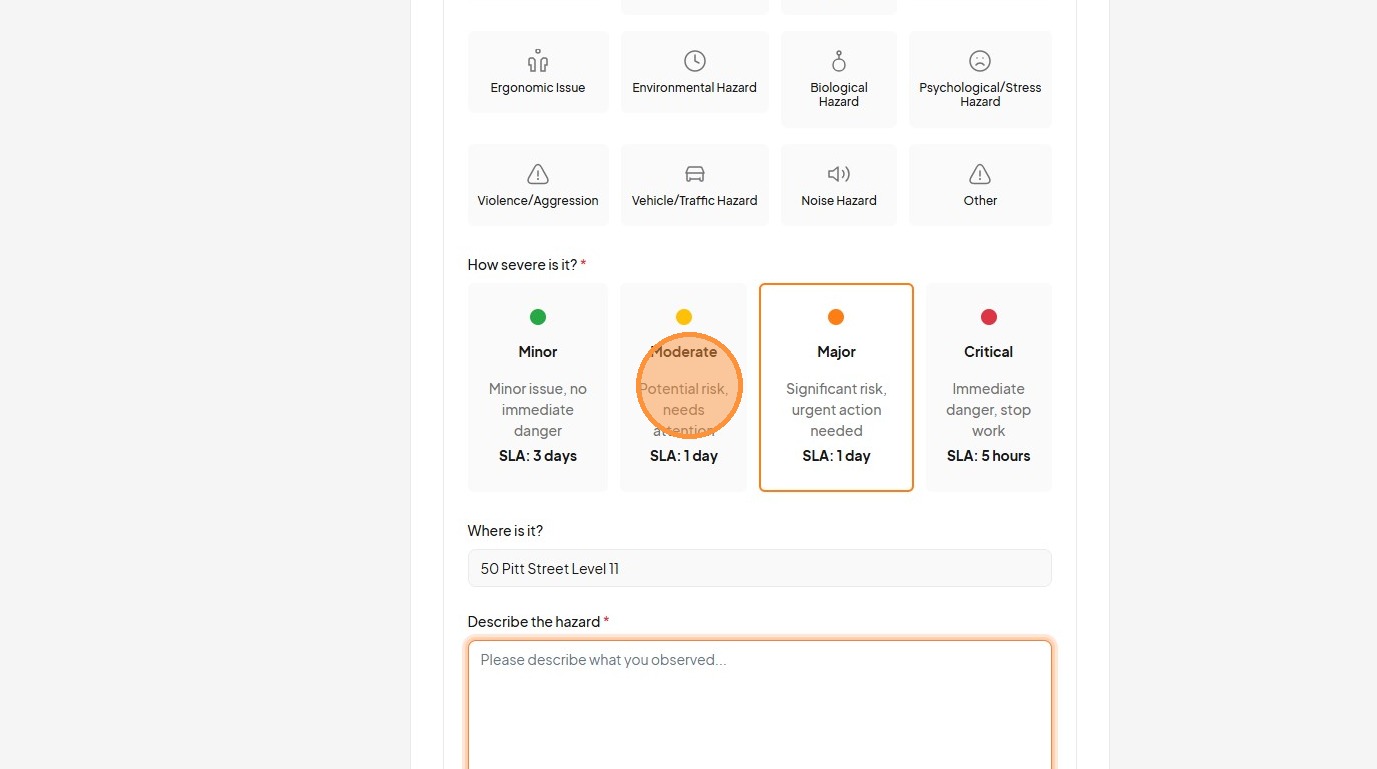Viewport: 1377px width, 769px height.
Task: Choose the Noise Hazard speaker icon
Action: point(839,174)
